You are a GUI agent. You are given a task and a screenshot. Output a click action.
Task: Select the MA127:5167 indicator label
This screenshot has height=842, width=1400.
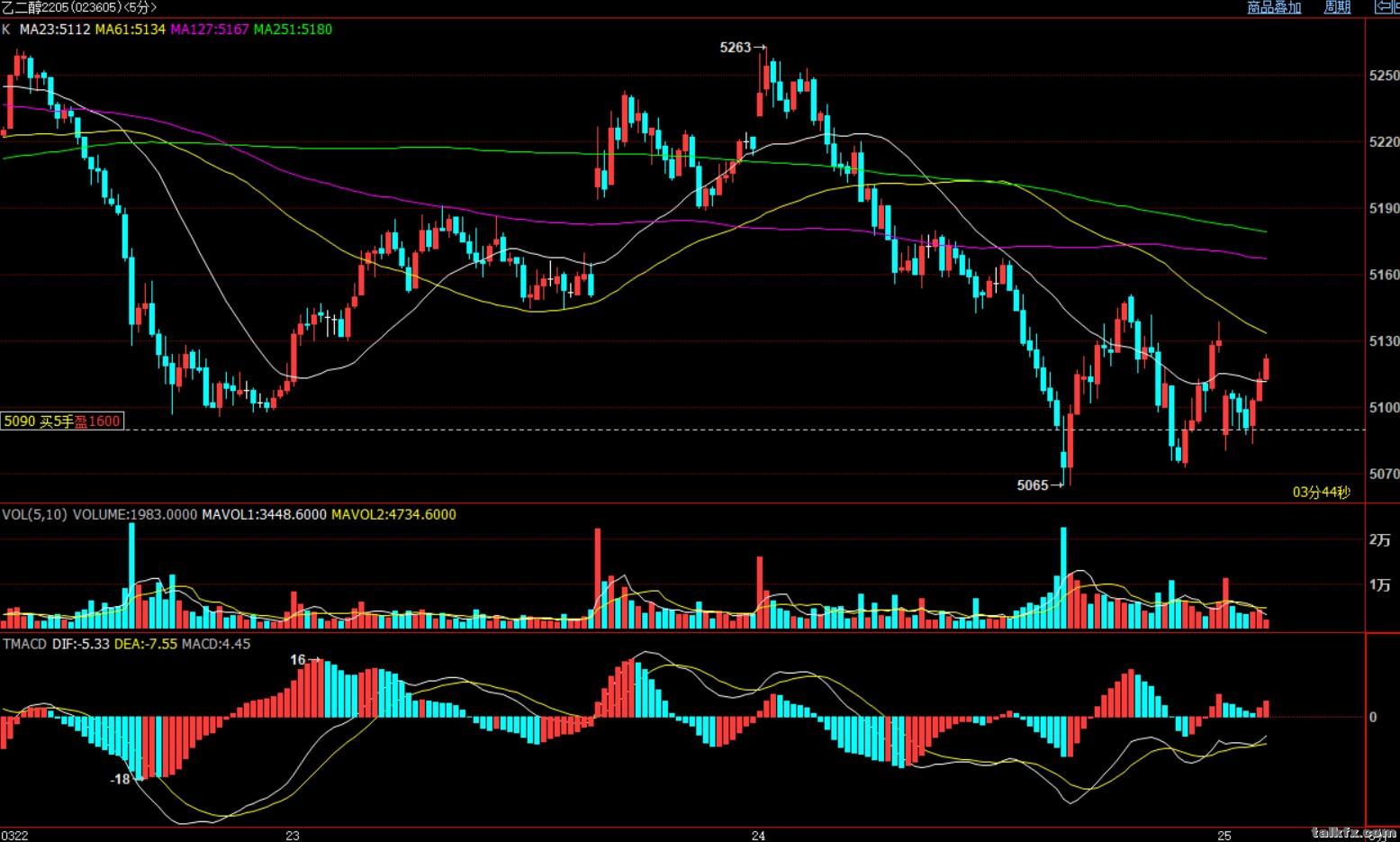210,29
